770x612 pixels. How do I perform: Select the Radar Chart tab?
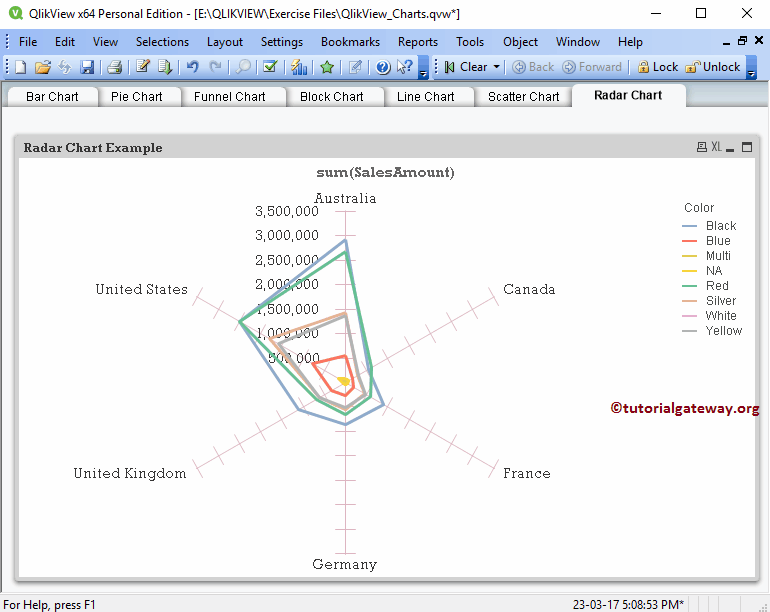tap(628, 95)
